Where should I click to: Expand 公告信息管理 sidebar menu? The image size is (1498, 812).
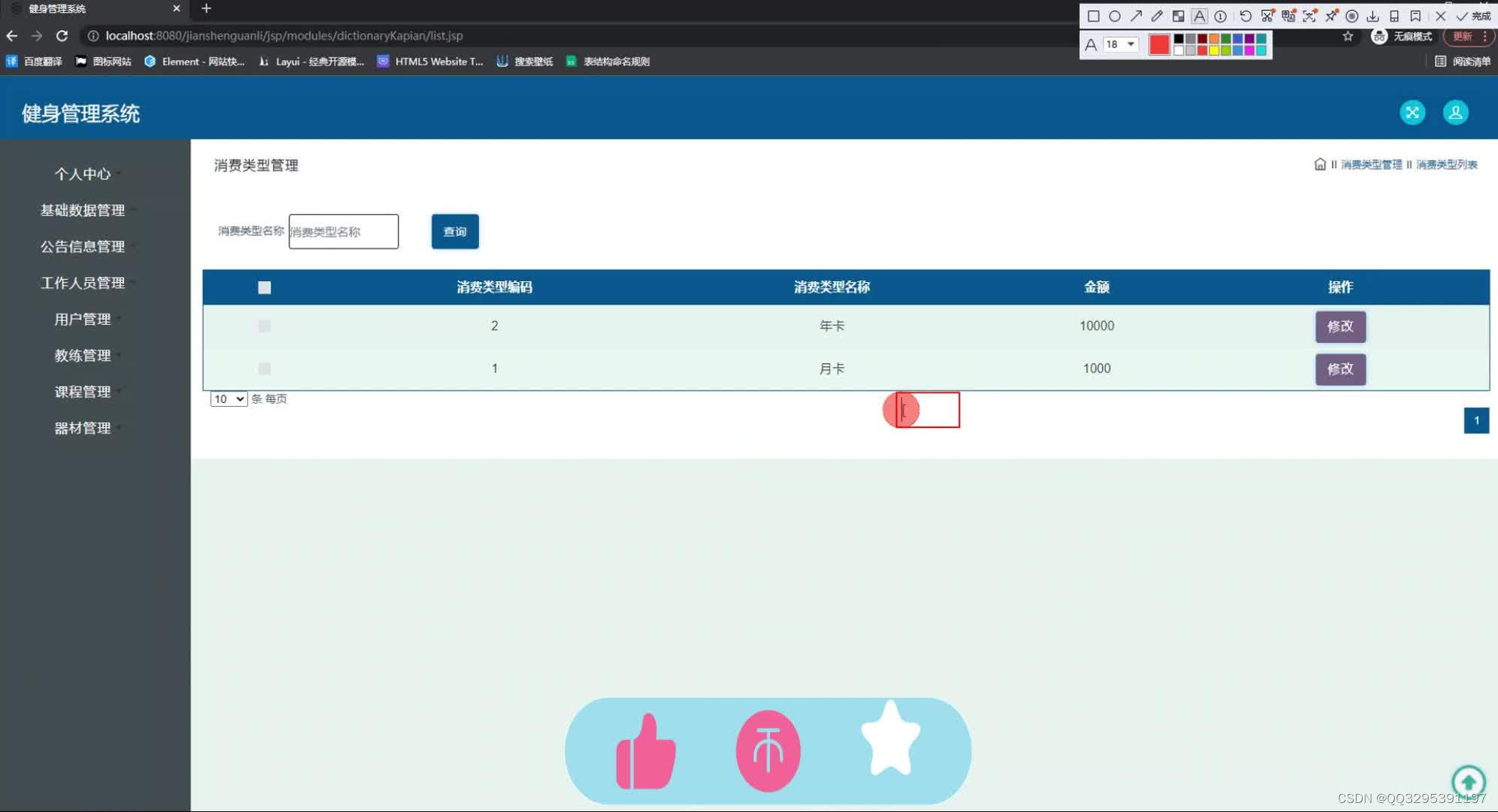click(x=83, y=247)
